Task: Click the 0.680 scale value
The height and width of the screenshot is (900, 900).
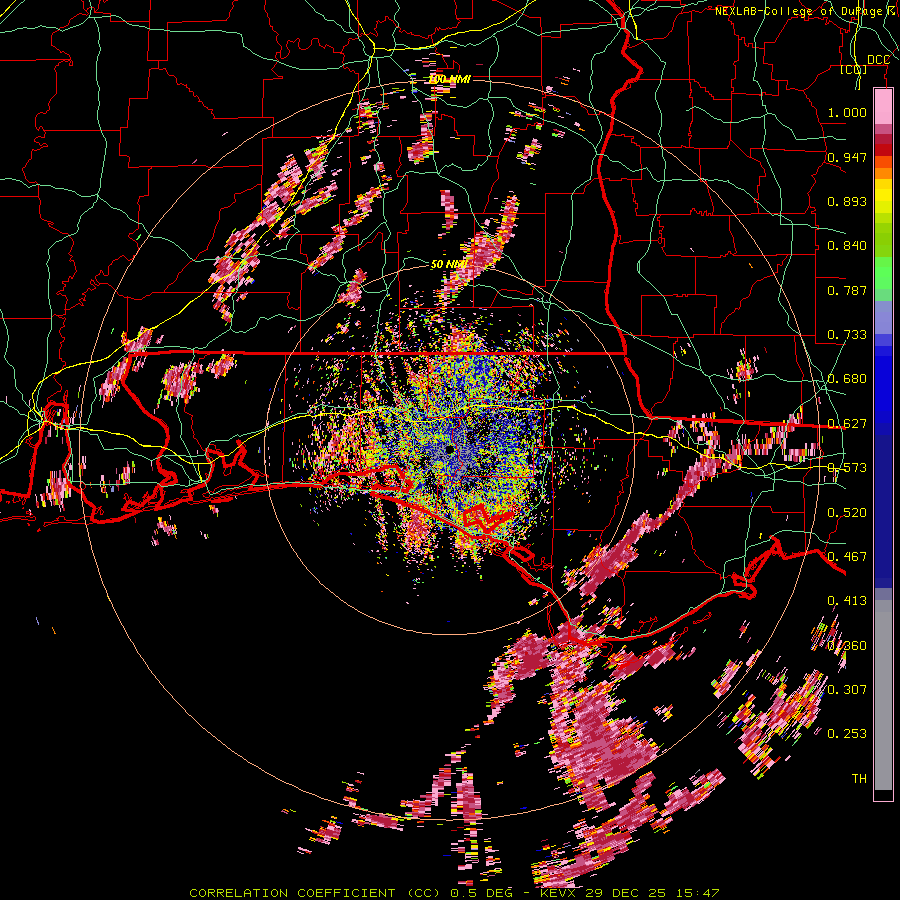Action: 847,379
